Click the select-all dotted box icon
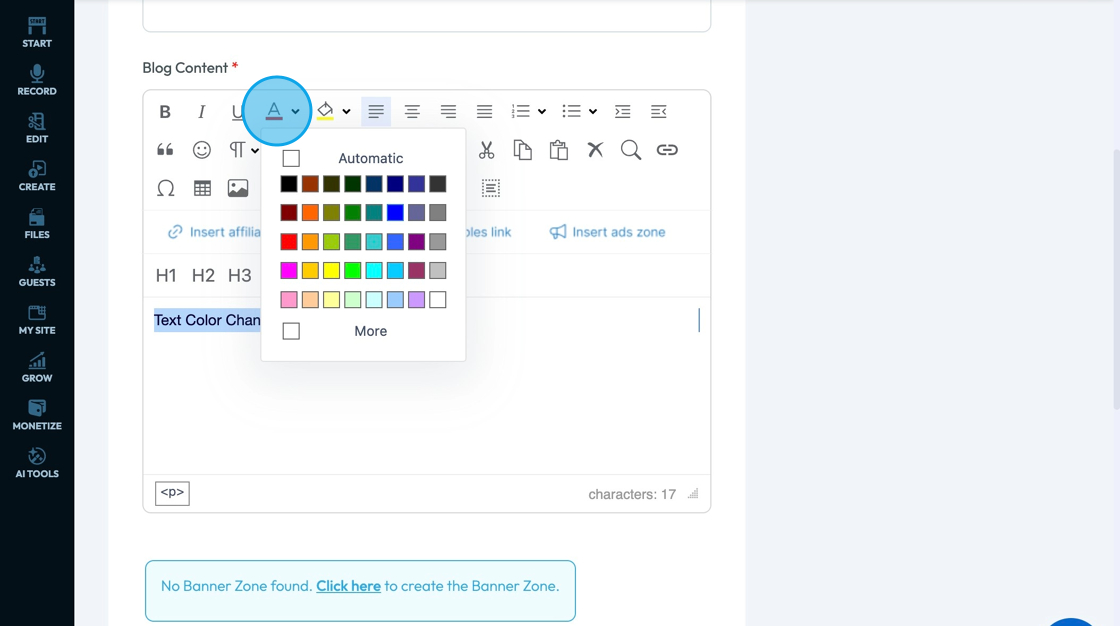1120x626 pixels. (x=491, y=189)
